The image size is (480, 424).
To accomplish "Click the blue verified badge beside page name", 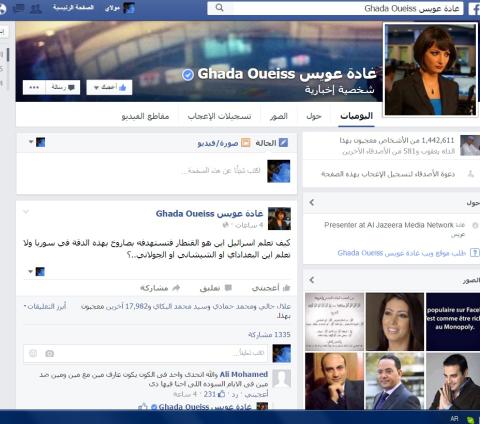I will (x=188, y=75).
